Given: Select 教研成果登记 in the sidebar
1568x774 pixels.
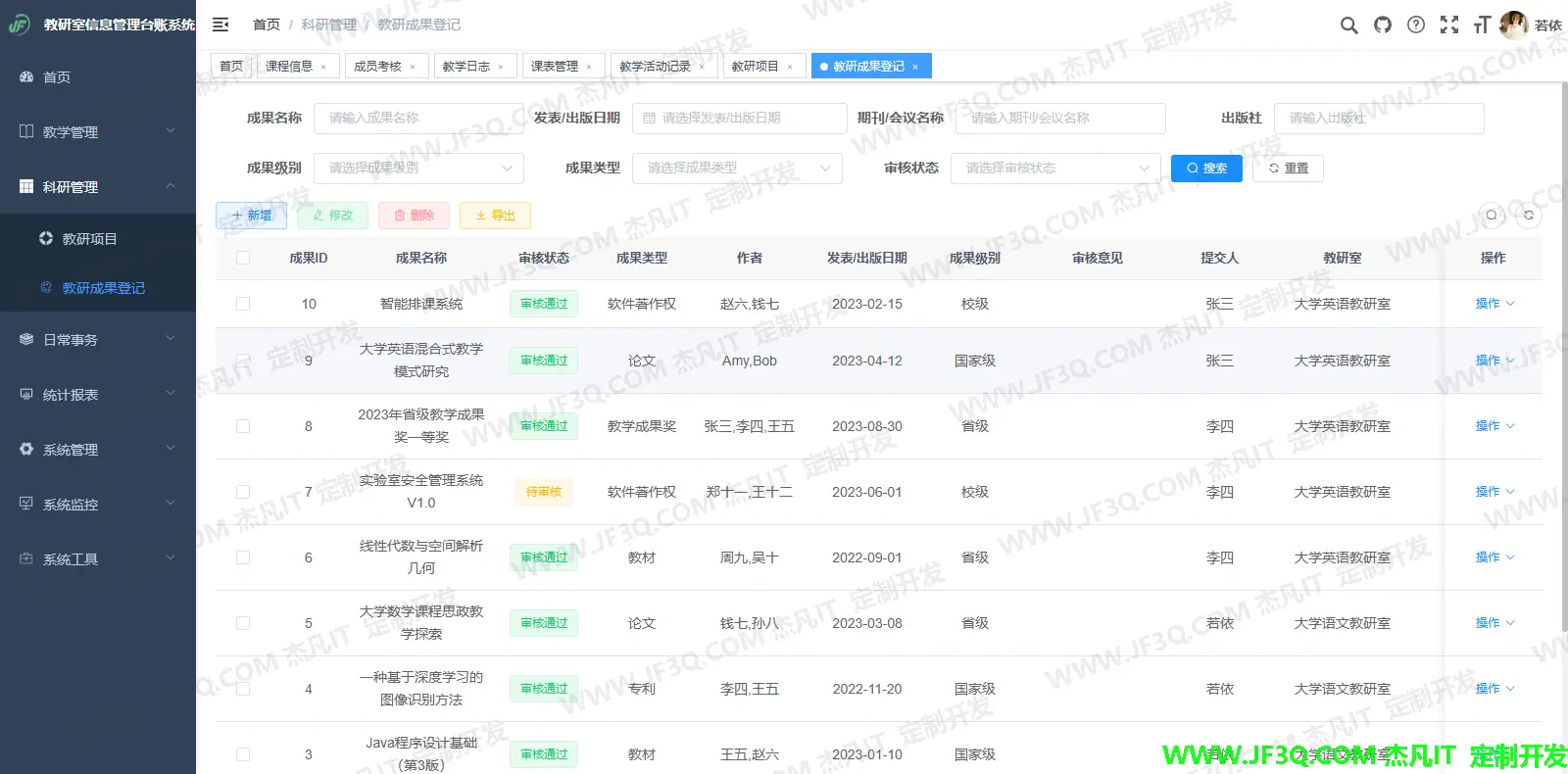Looking at the screenshot, I should click(x=98, y=287).
